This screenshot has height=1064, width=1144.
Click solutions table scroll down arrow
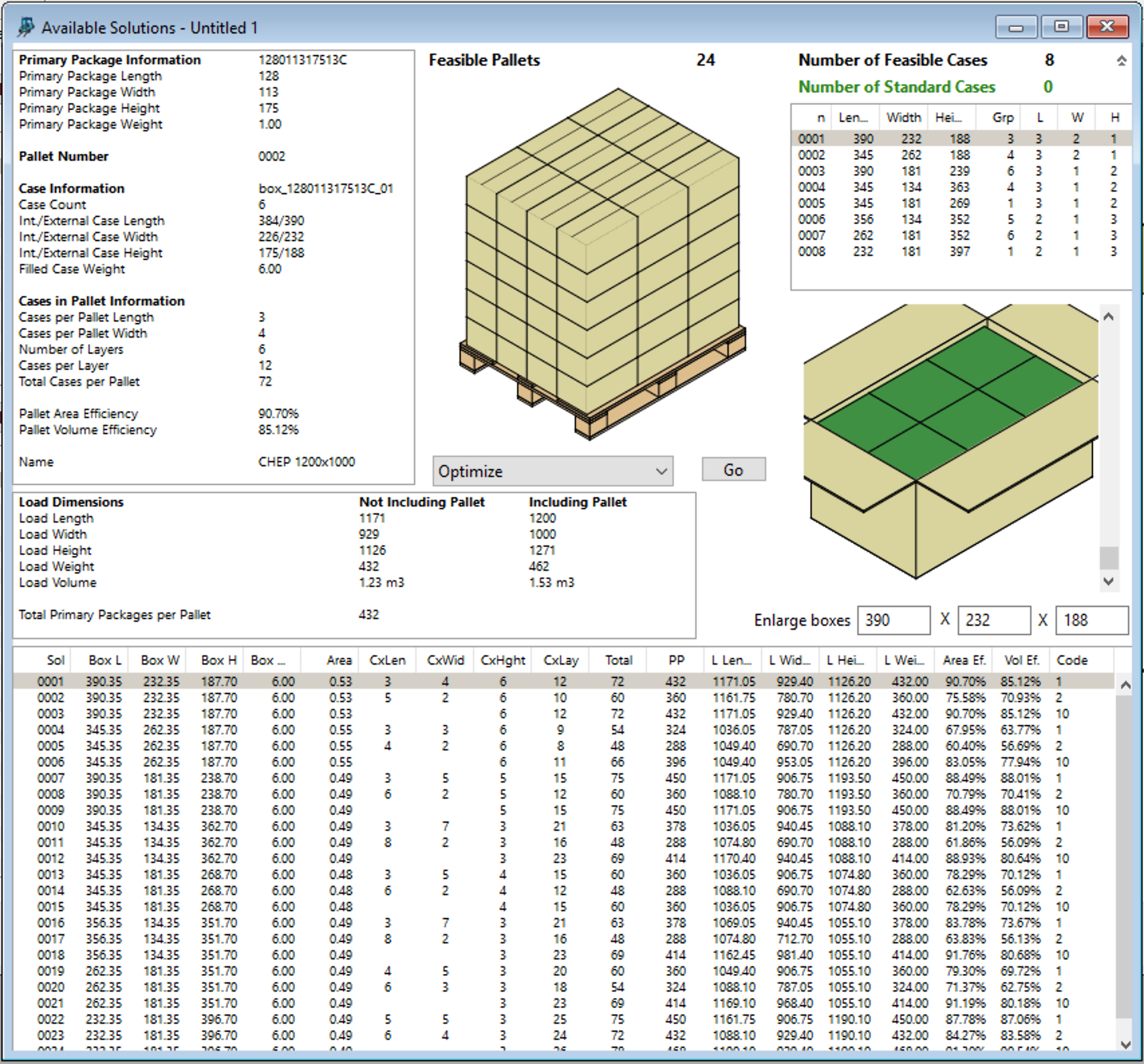(x=1125, y=1045)
